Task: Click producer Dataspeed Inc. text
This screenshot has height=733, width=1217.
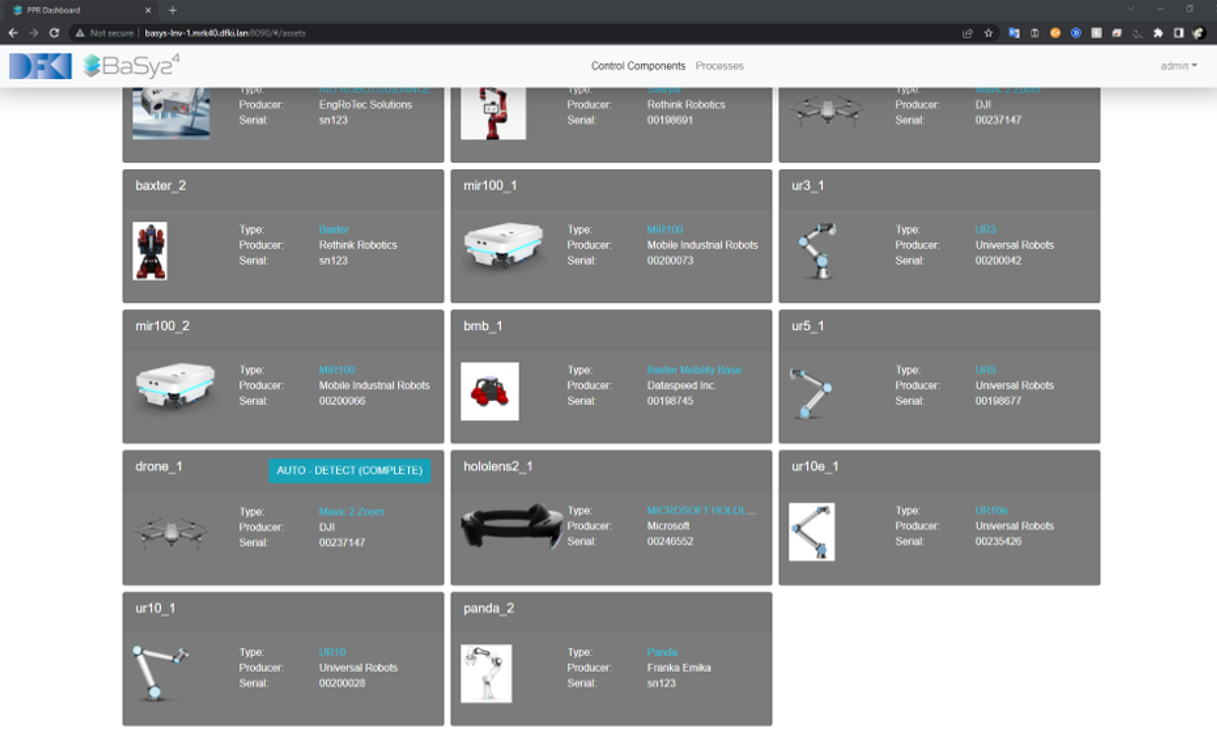Action: [x=682, y=385]
